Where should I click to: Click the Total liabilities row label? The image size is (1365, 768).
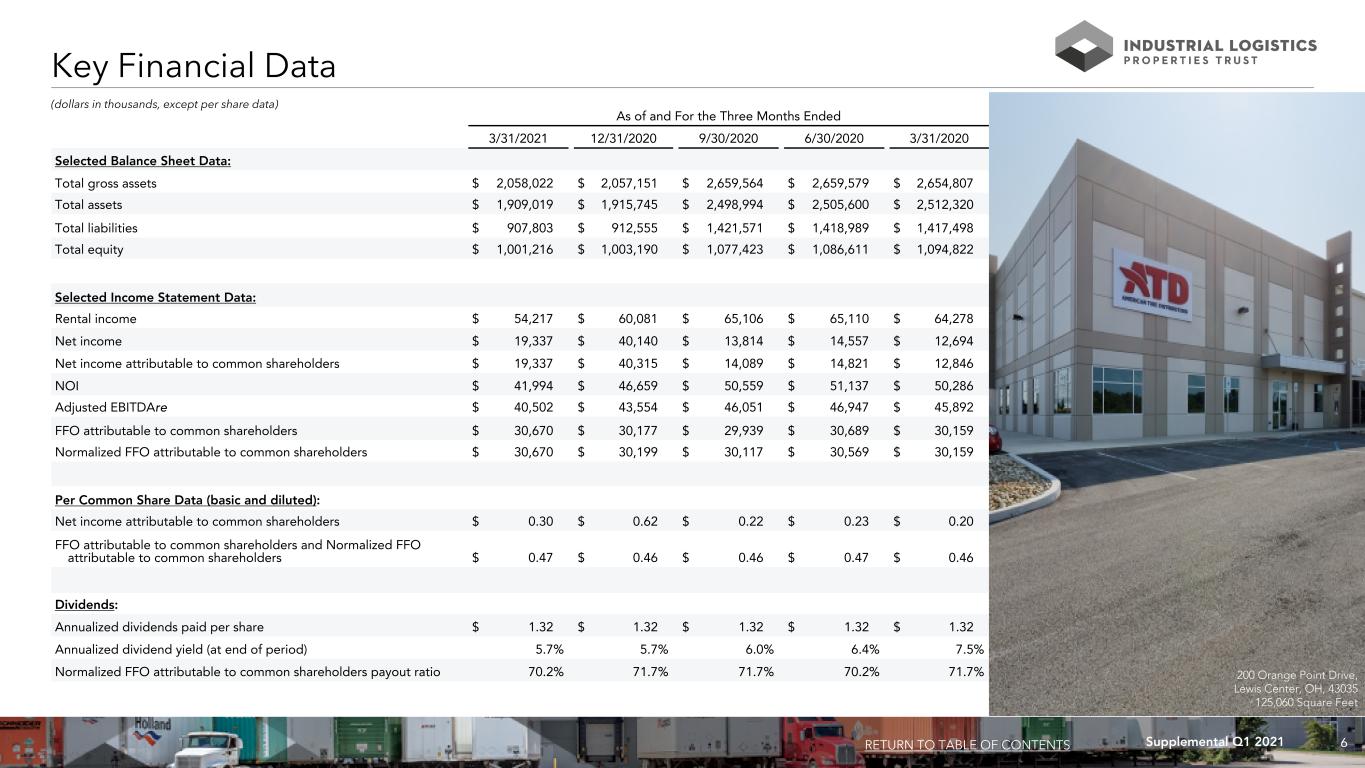tap(96, 228)
